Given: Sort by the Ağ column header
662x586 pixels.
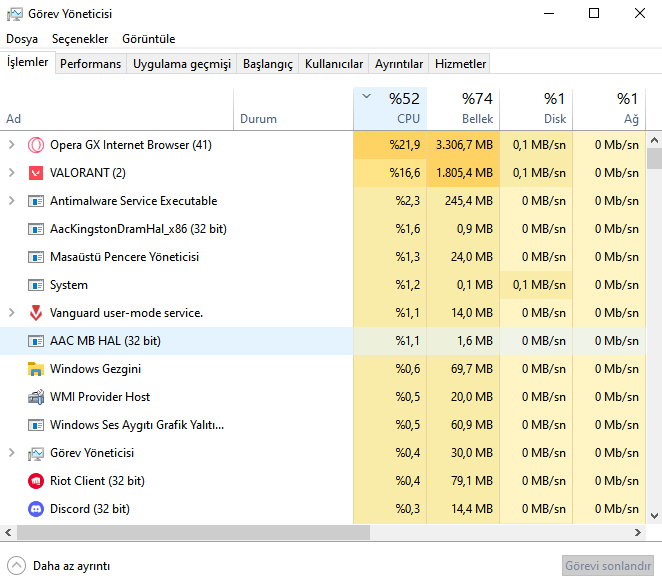Looking at the screenshot, I should 609,109.
